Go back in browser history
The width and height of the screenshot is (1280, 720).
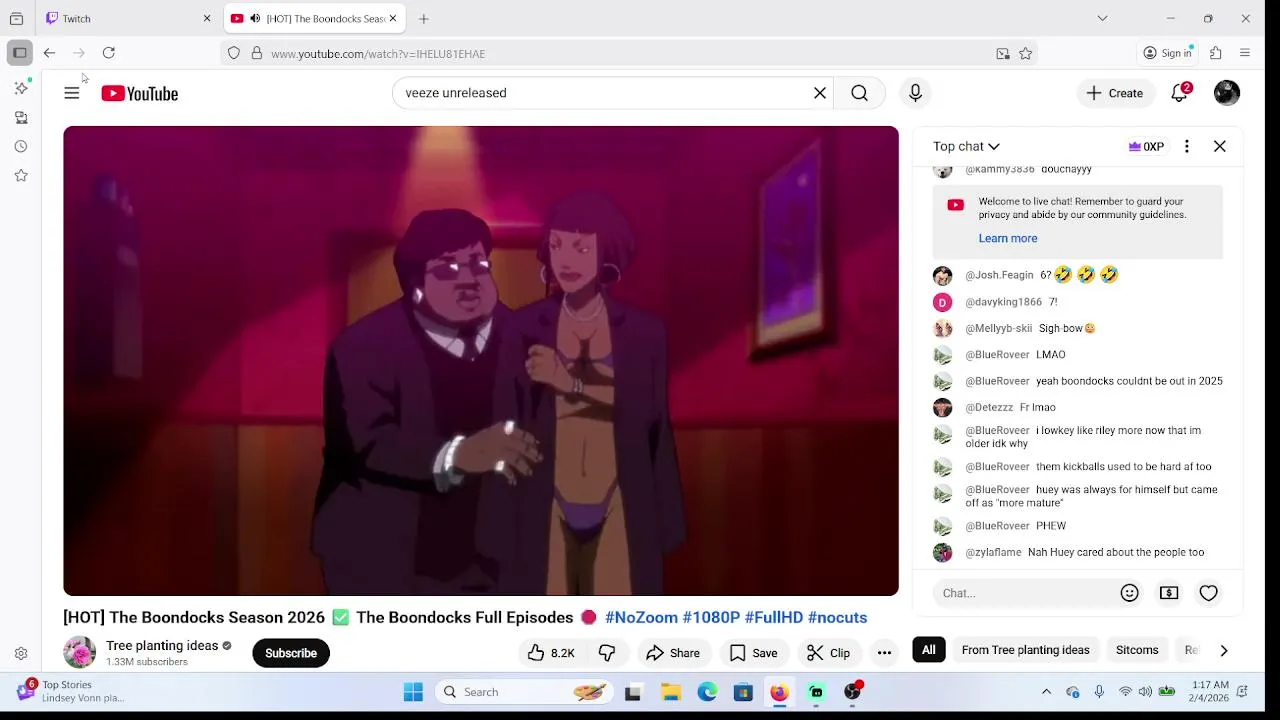coord(49,53)
